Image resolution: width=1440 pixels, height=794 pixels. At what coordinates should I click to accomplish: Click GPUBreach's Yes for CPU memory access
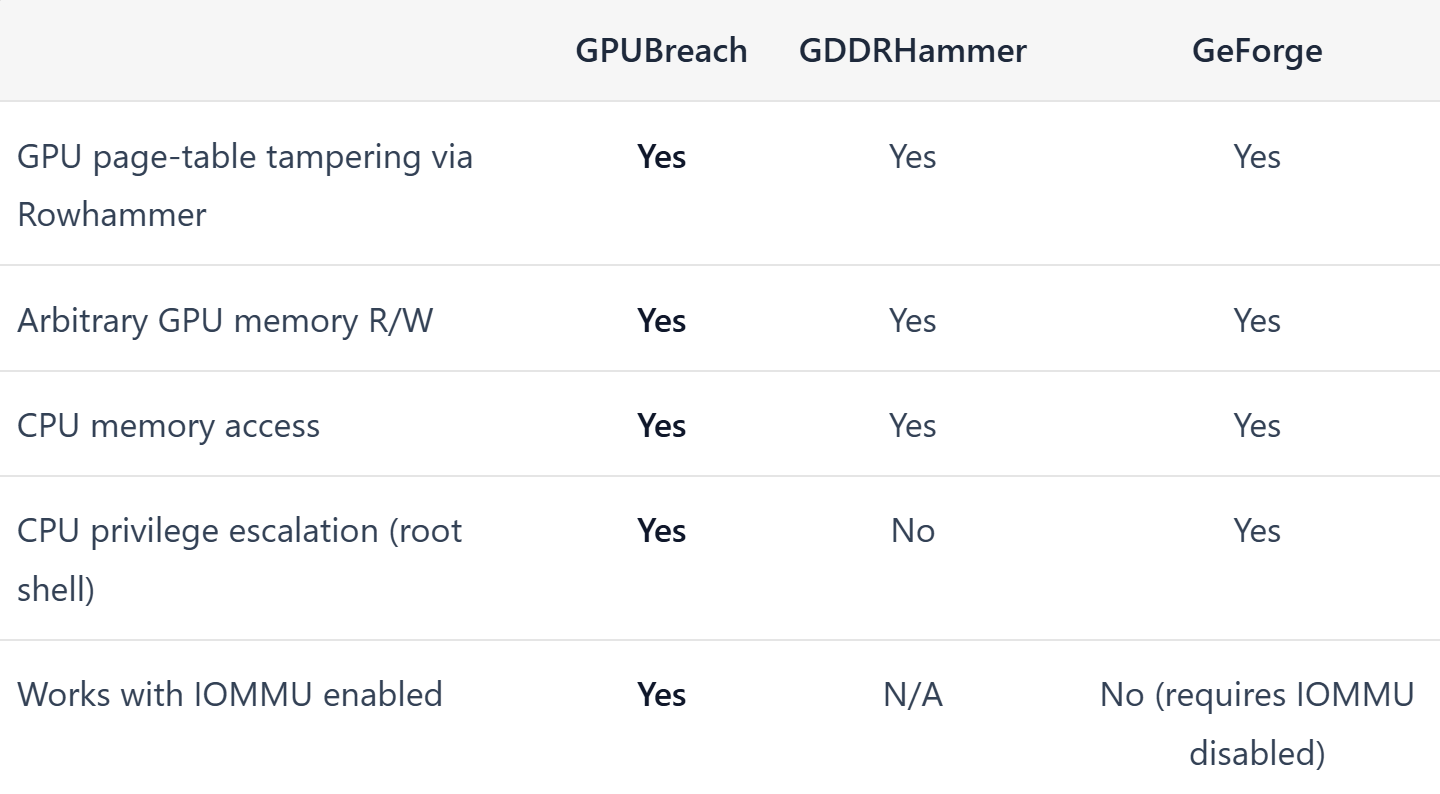click(661, 425)
